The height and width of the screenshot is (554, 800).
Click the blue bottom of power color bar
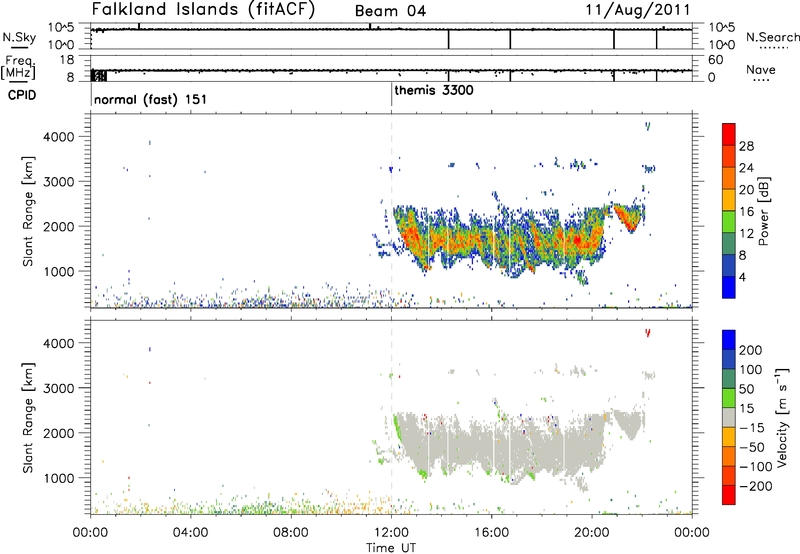729,287
